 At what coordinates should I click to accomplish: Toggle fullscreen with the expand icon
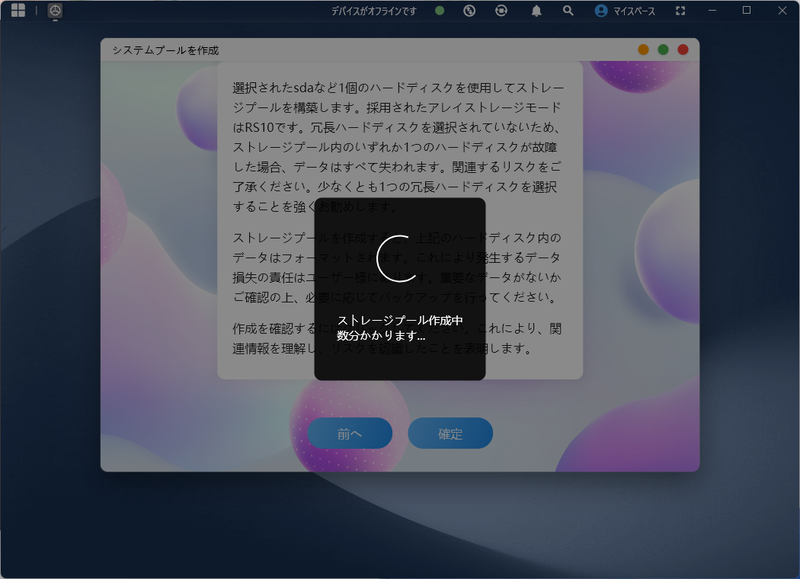click(679, 10)
